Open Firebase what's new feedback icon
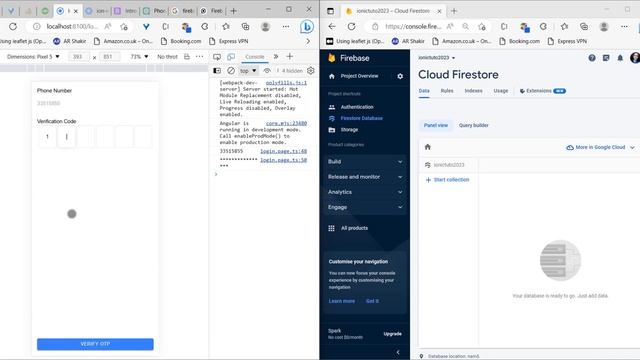Viewport: 640px width, 360px height. 606,58
